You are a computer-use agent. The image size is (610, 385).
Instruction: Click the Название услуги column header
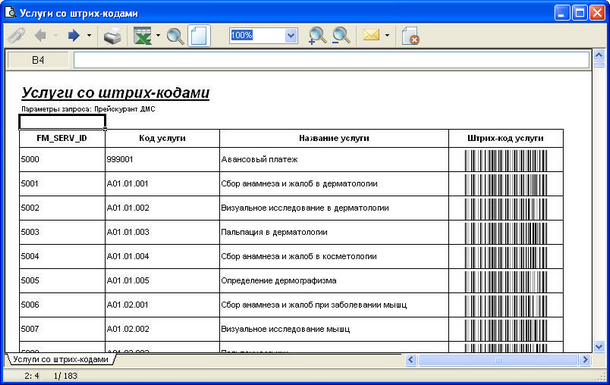pos(334,138)
